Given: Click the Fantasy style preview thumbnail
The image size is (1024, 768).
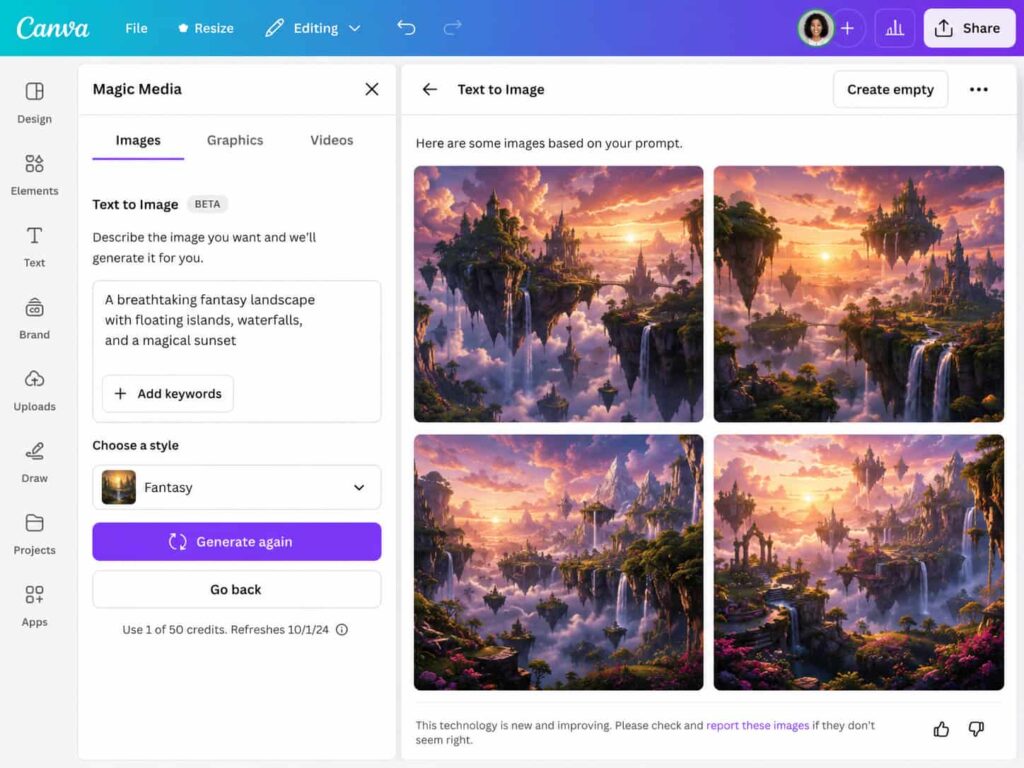Looking at the screenshot, I should pyautogui.click(x=119, y=487).
